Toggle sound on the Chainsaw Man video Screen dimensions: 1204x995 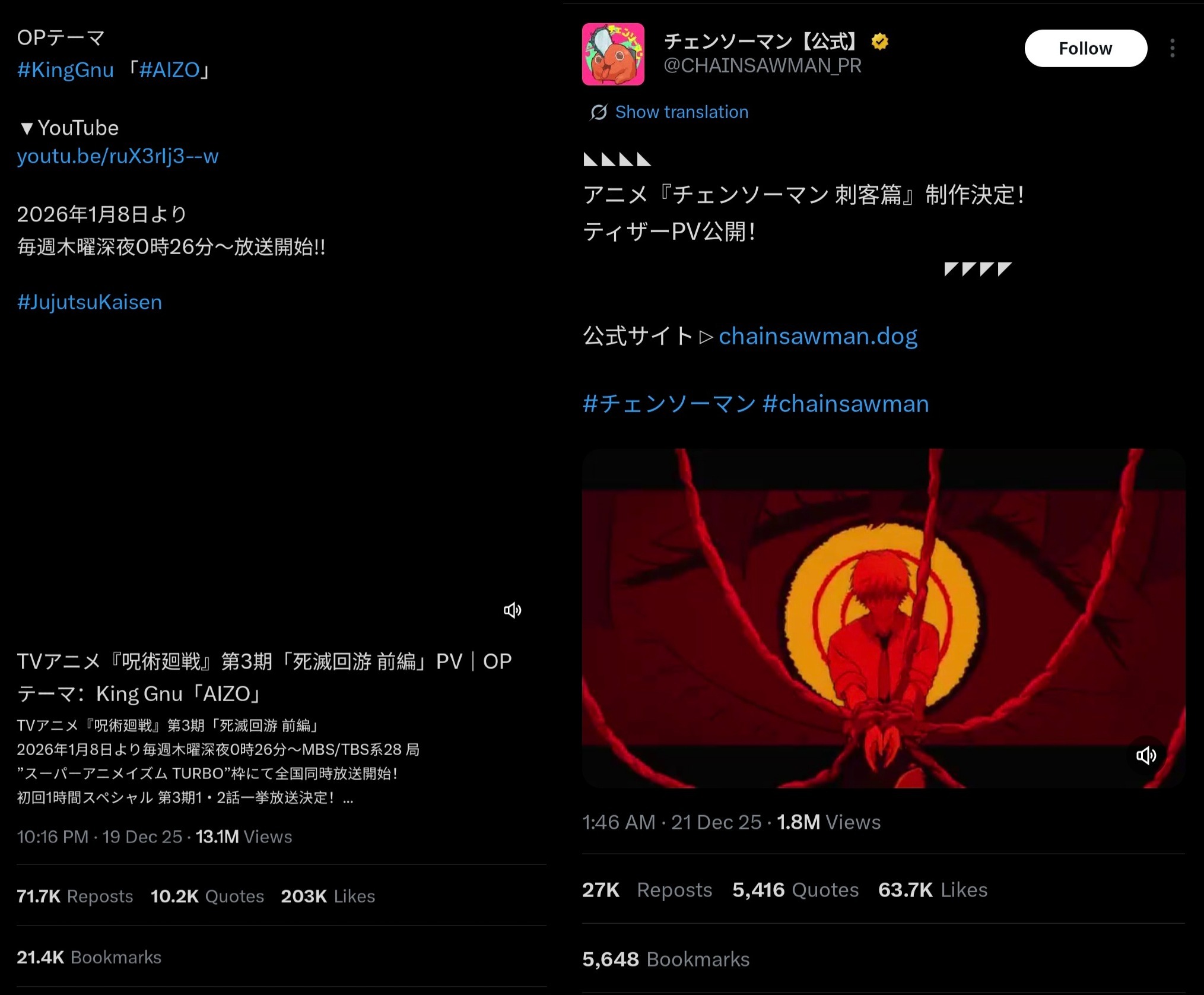click(1146, 755)
